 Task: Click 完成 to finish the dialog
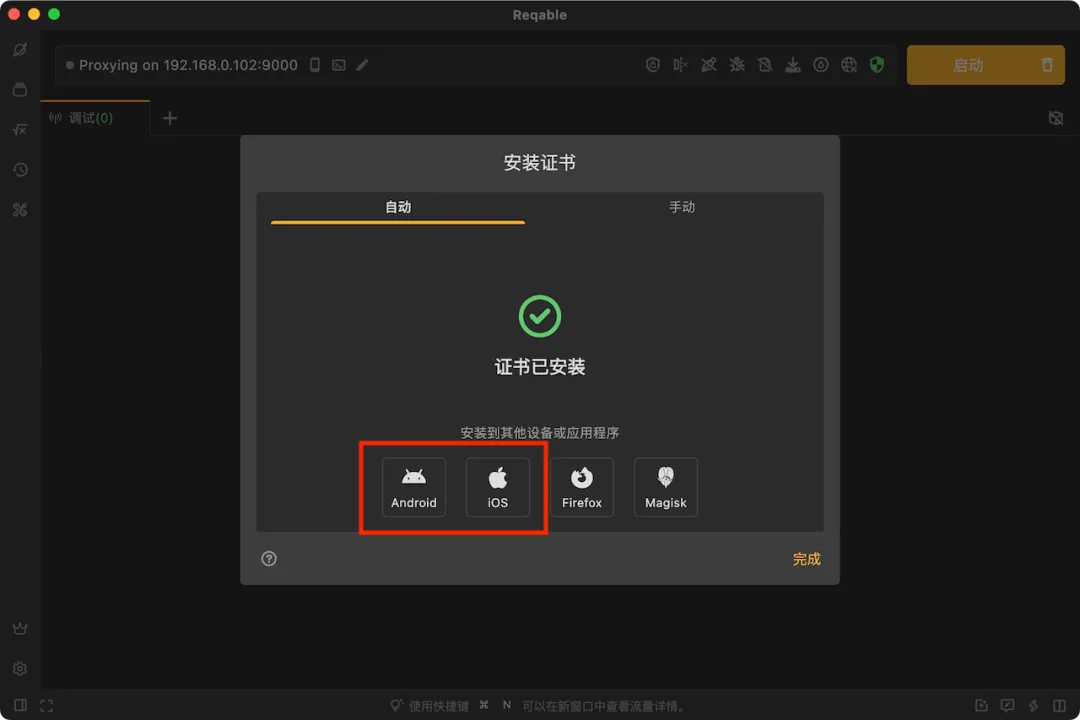pyautogui.click(x=806, y=559)
